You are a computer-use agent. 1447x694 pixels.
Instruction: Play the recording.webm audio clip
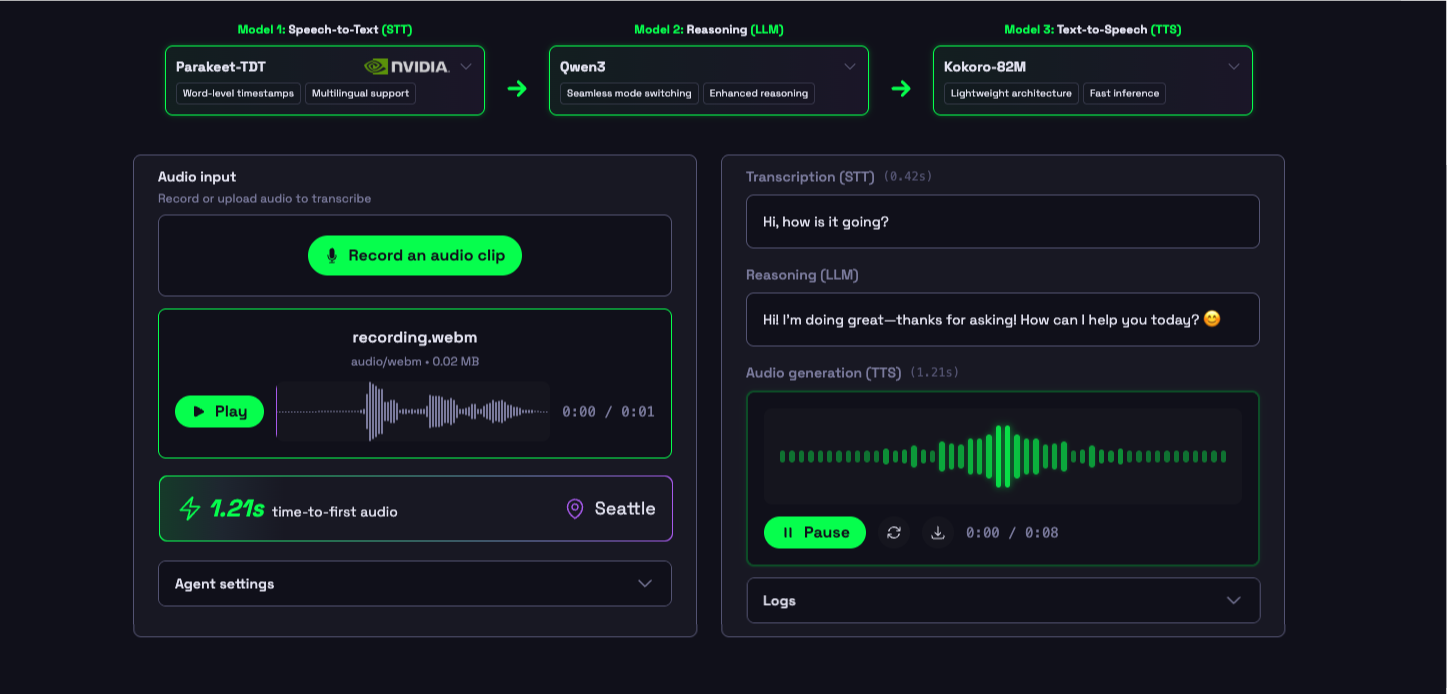pos(219,412)
